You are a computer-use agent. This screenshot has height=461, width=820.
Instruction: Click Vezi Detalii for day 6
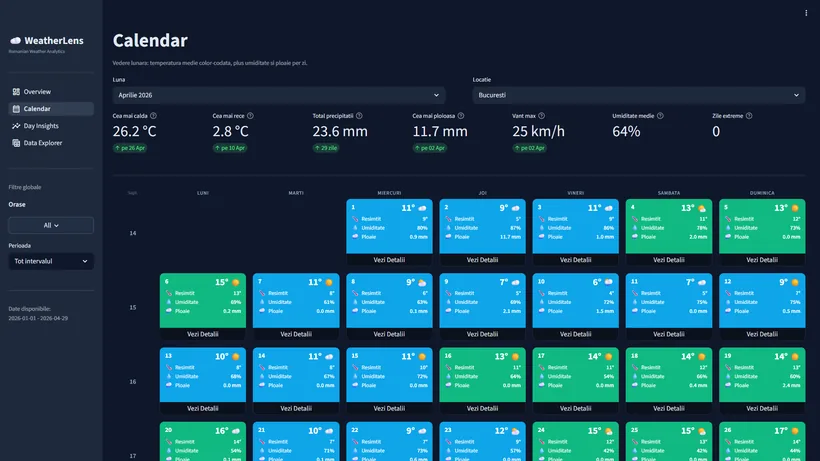point(202,334)
